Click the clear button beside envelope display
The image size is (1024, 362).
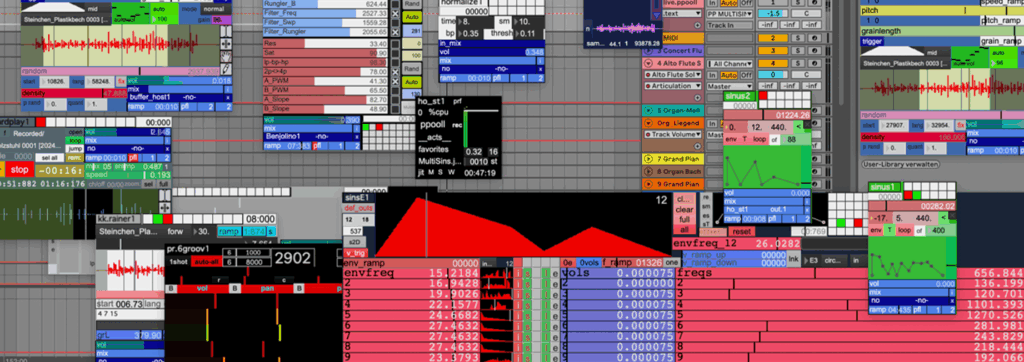(684, 210)
